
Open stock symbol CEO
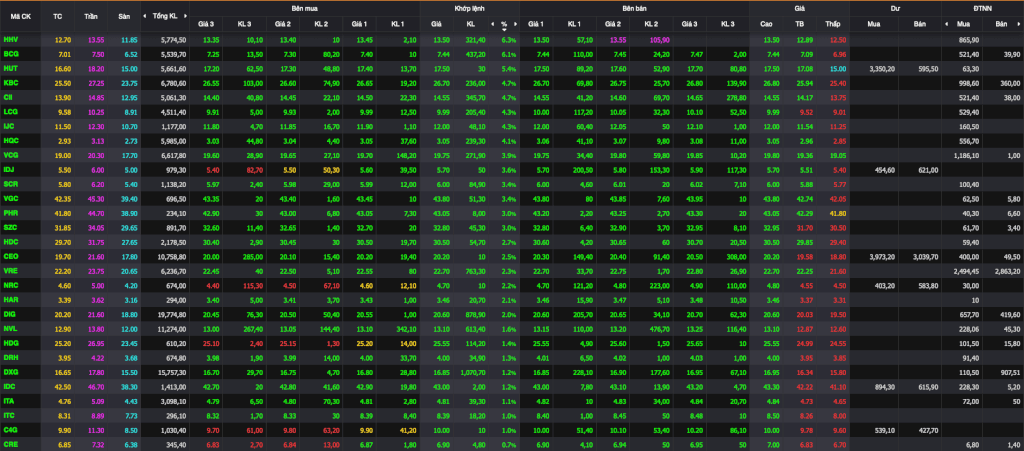click(10, 257)
